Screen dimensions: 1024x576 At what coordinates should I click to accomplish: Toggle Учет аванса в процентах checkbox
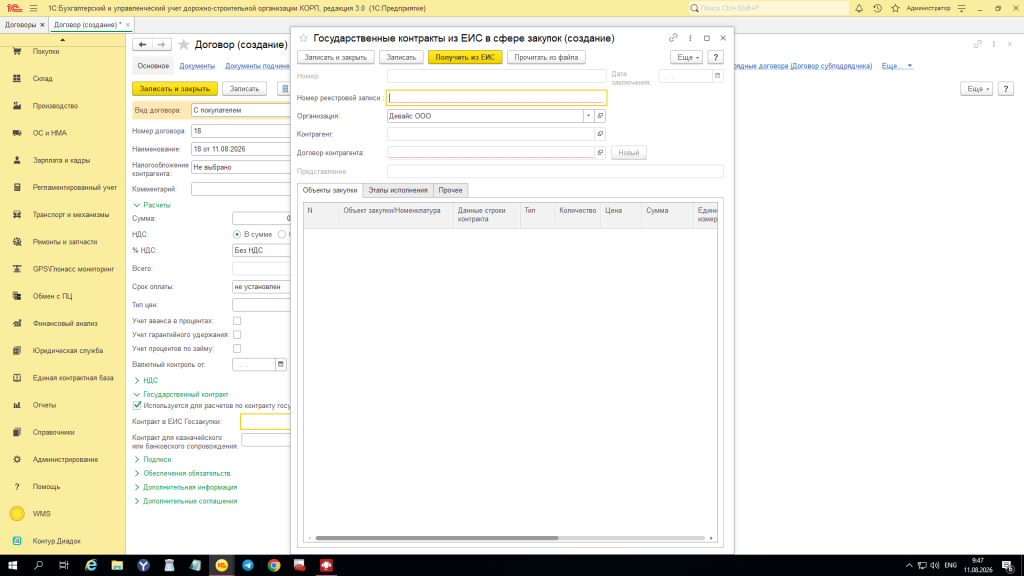tap(237, 321)
